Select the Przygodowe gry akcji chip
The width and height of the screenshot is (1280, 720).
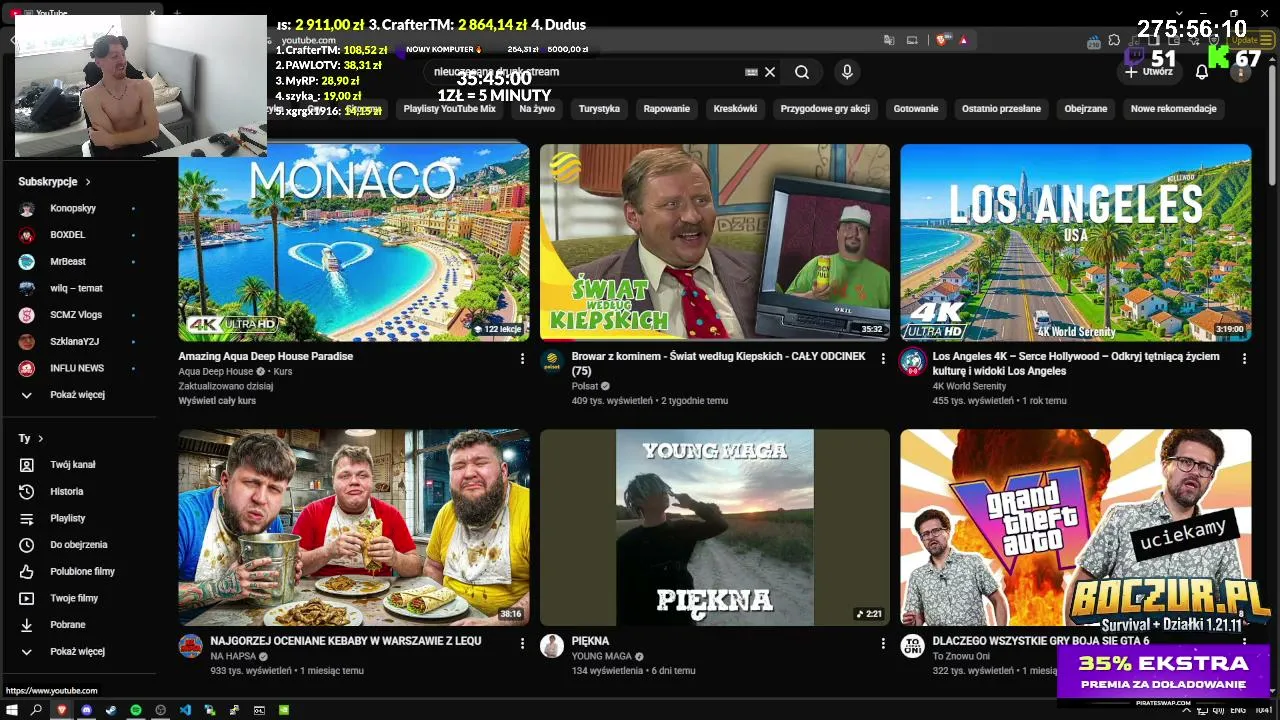coord(825,109)
